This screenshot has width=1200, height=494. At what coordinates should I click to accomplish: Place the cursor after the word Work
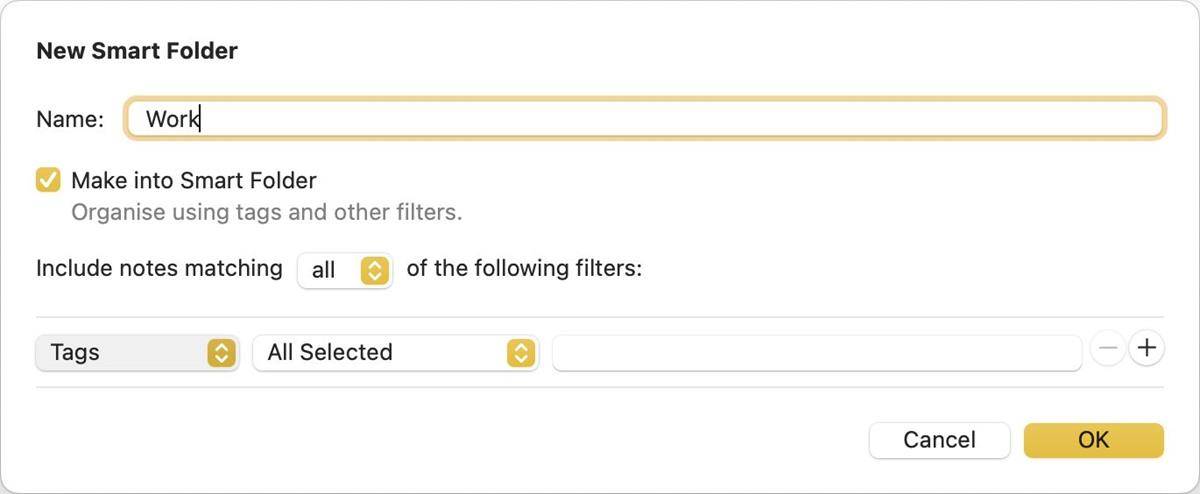[202, 119]
